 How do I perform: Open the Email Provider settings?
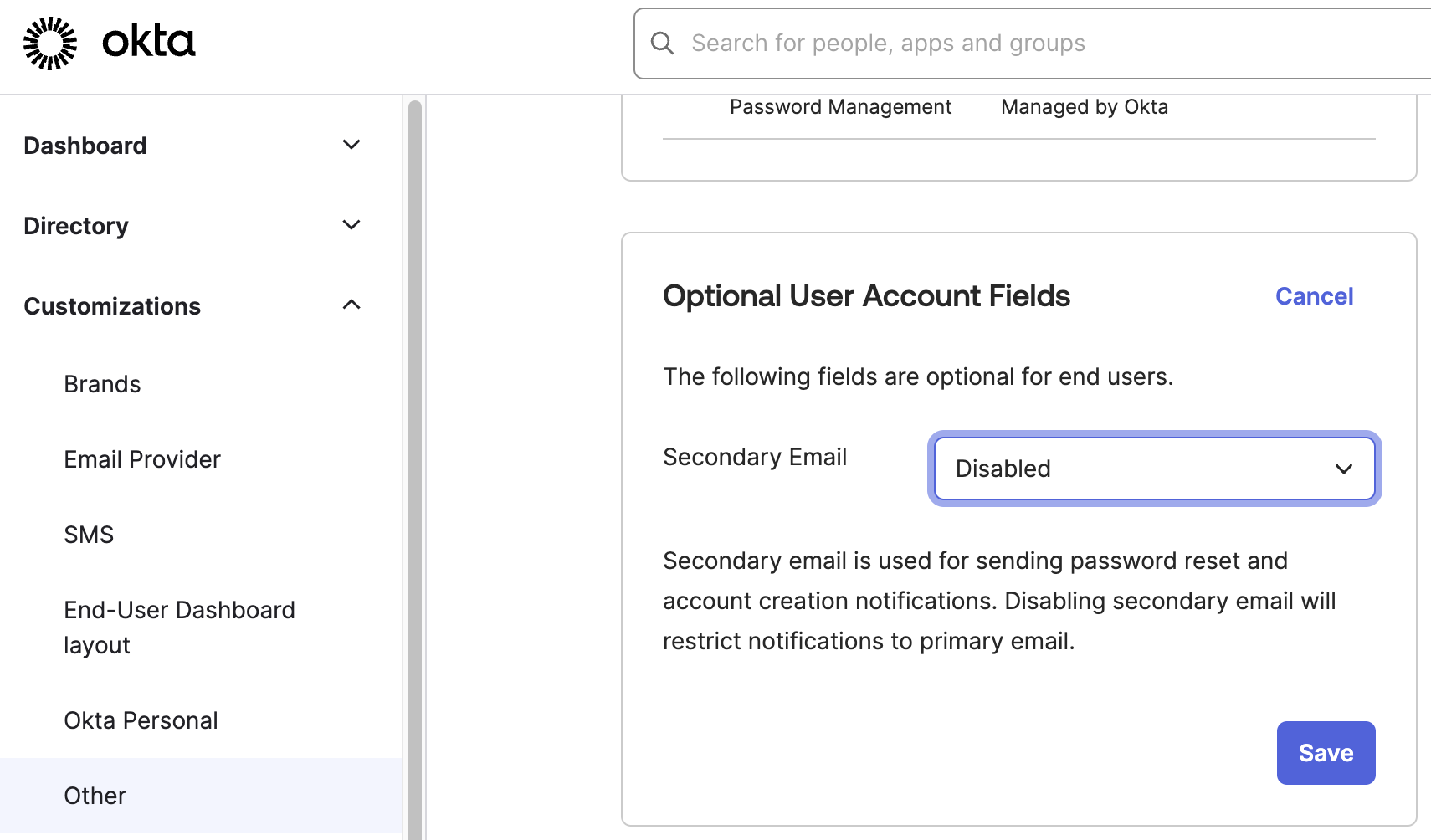click(x=141, y=458)
